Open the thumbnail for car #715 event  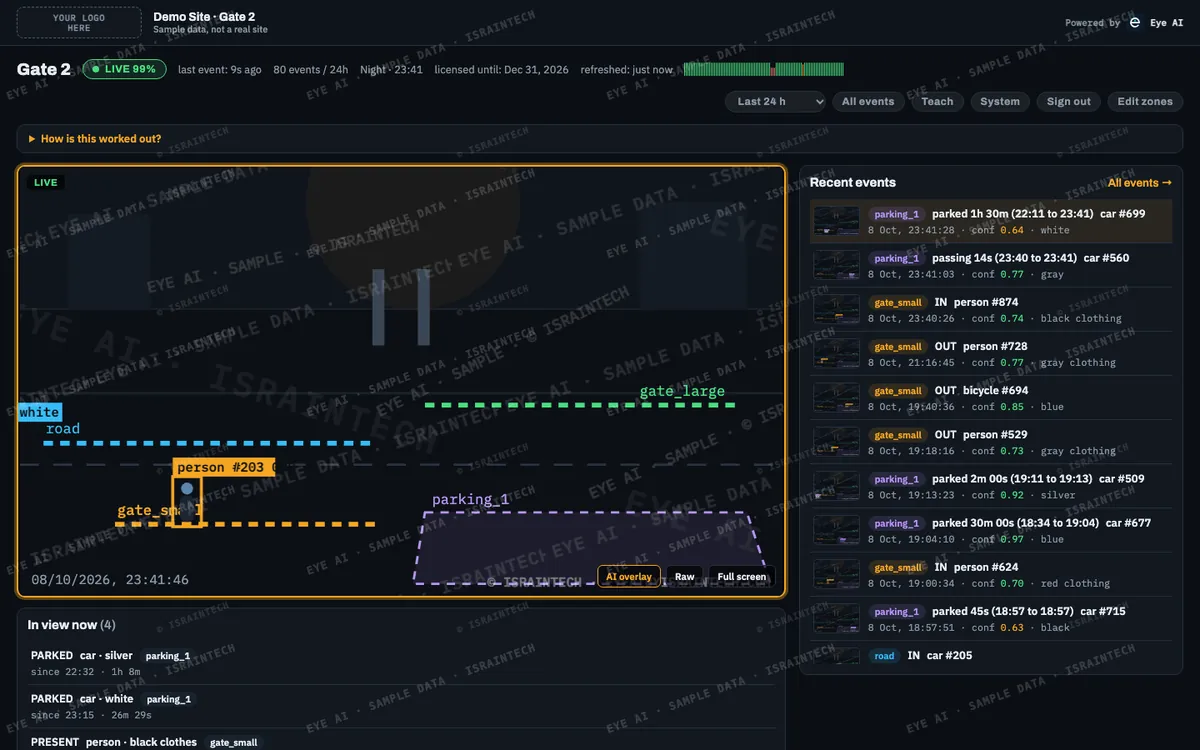836,617
